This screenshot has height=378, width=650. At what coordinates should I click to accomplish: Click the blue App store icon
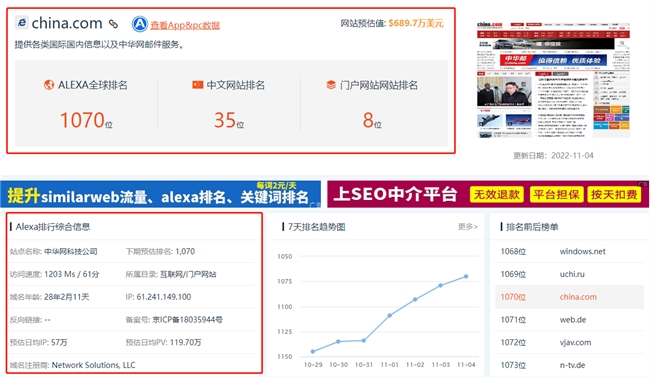(140, 24)
